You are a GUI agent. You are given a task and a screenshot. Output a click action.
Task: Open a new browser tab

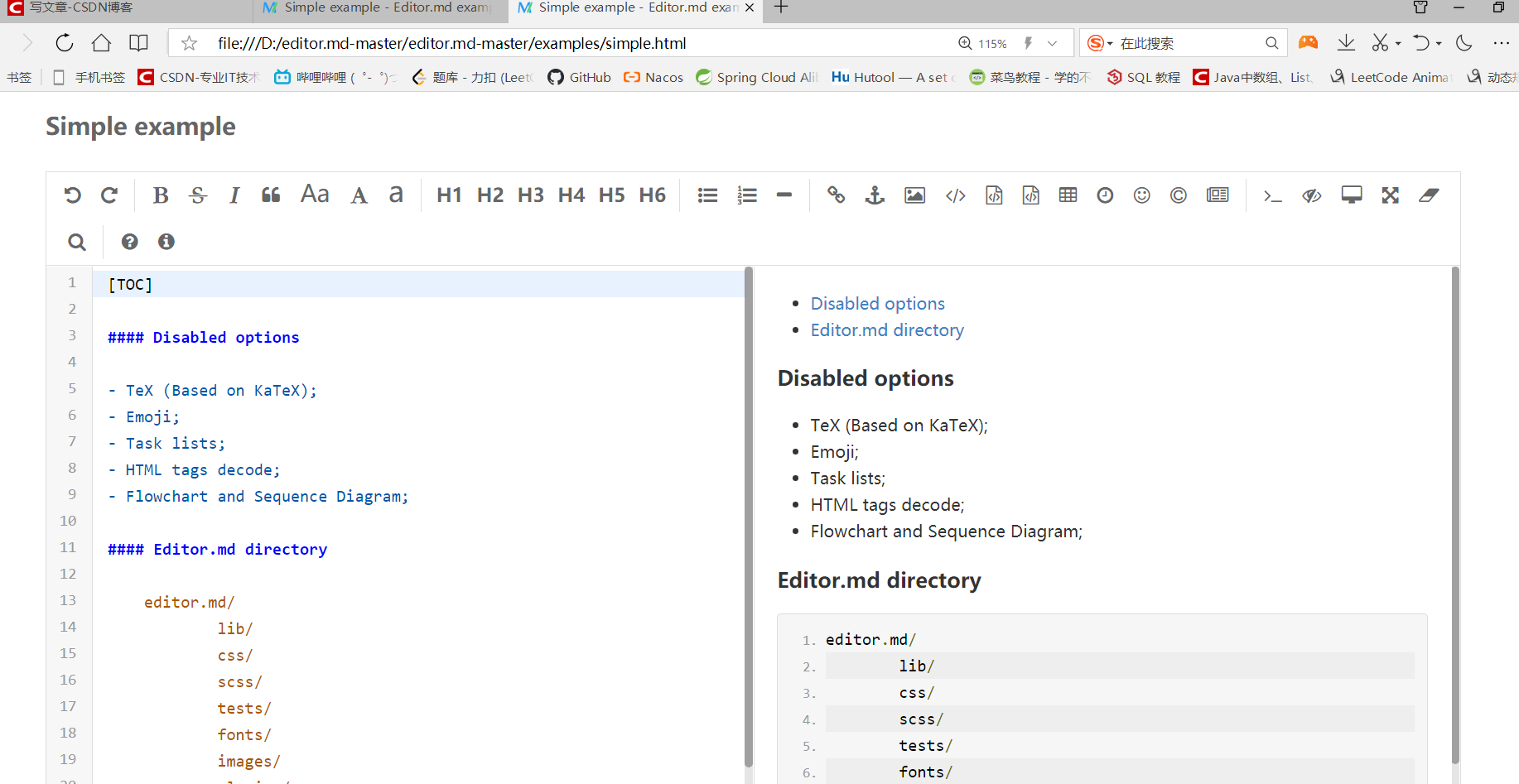coord(781,7)
